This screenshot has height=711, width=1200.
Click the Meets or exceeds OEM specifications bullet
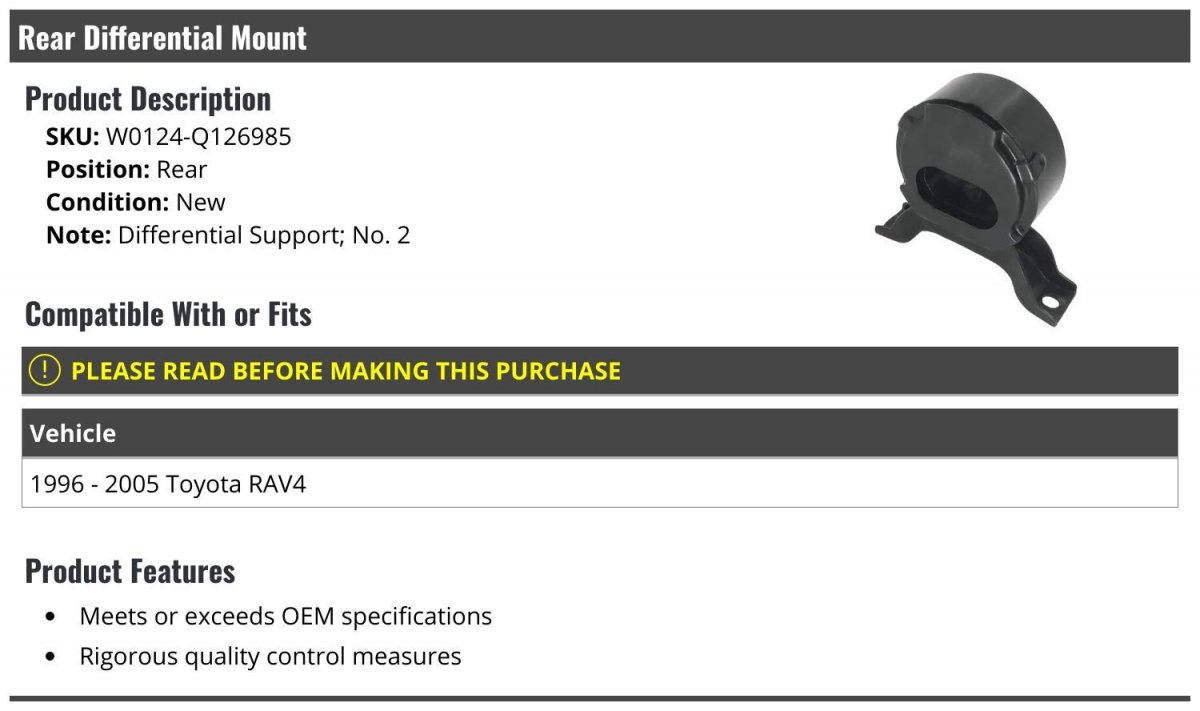click(286, 616)
